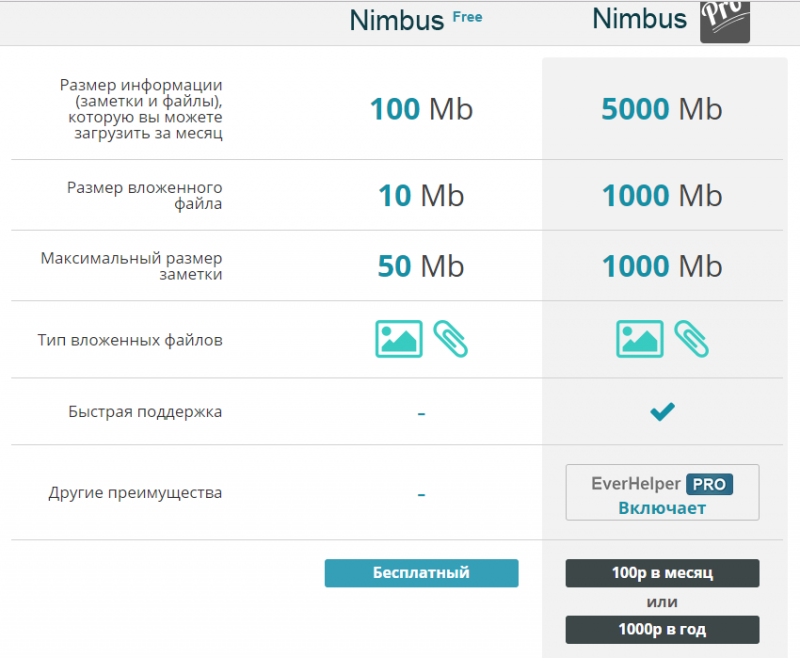
Task: Click the fast support checkmark in Pro column
Action: click(x=662, y=411)
